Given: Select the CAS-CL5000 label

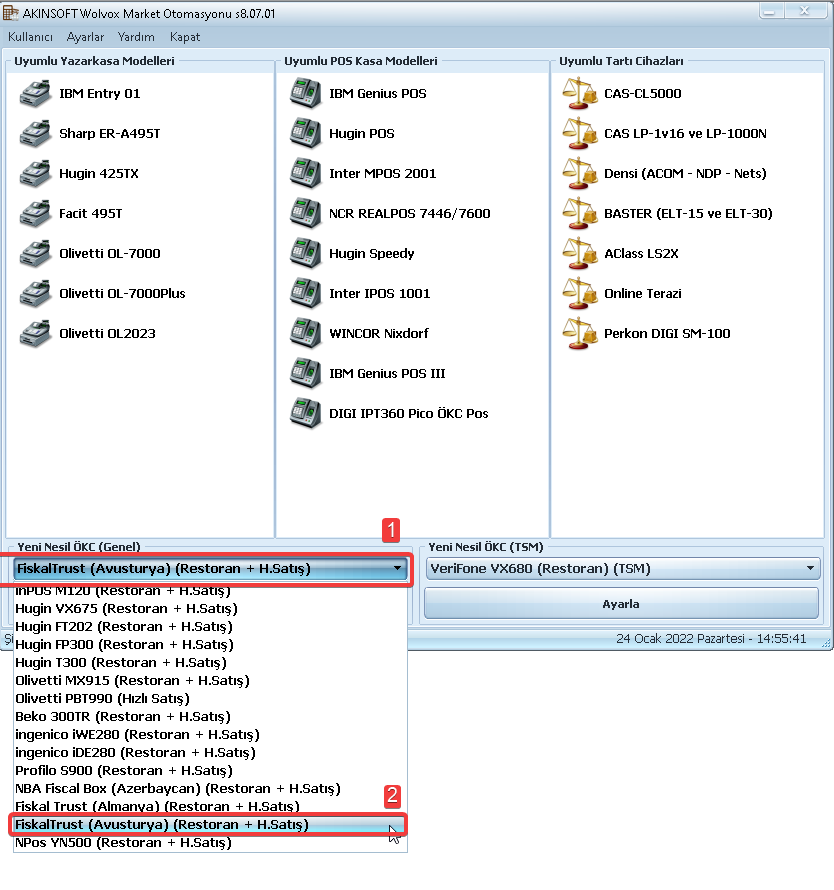Looking at the screenshot, I should coord(643,94).
